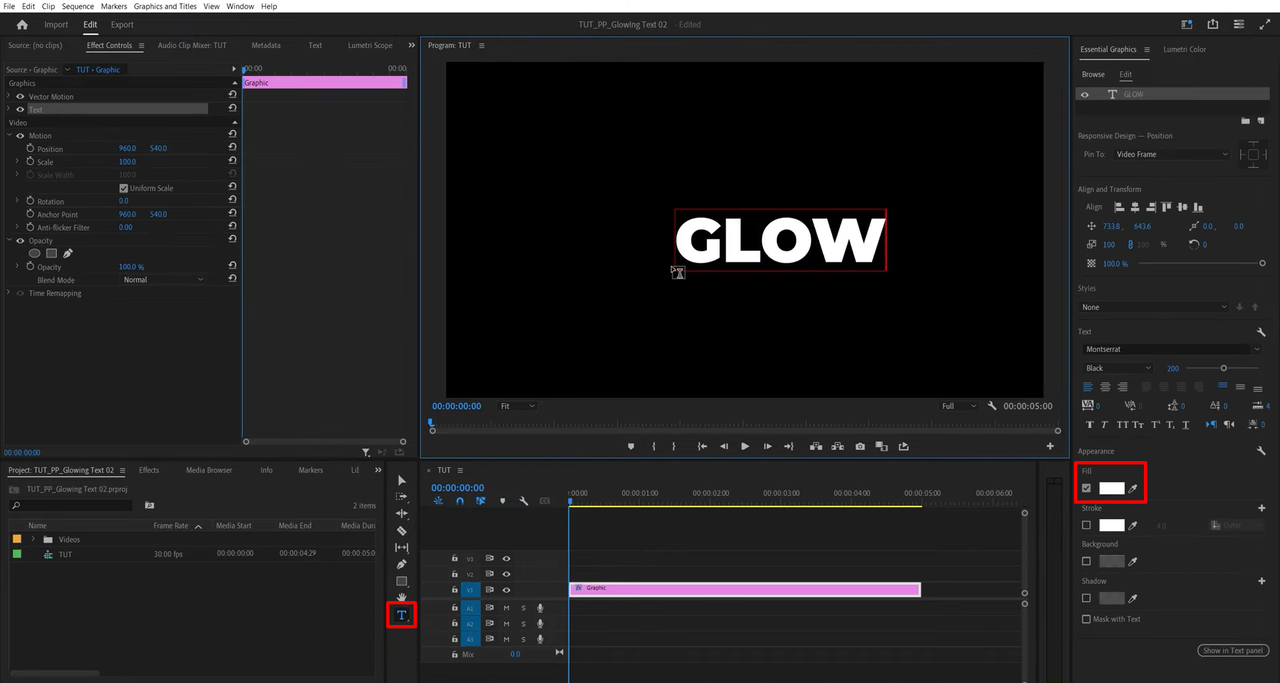Viewport: 1280px width, 683px height.
Task: Select the Track Select Forward tool
Action: coord(402,497)
